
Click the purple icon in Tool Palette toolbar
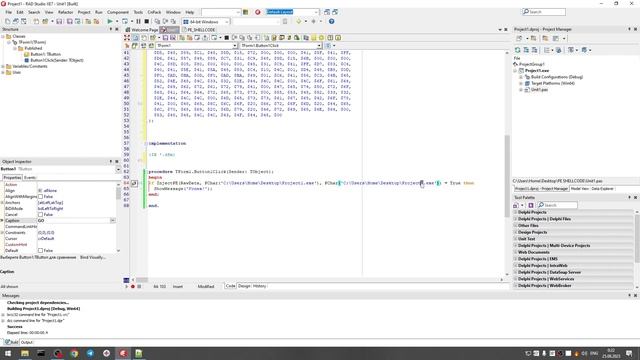531,205
